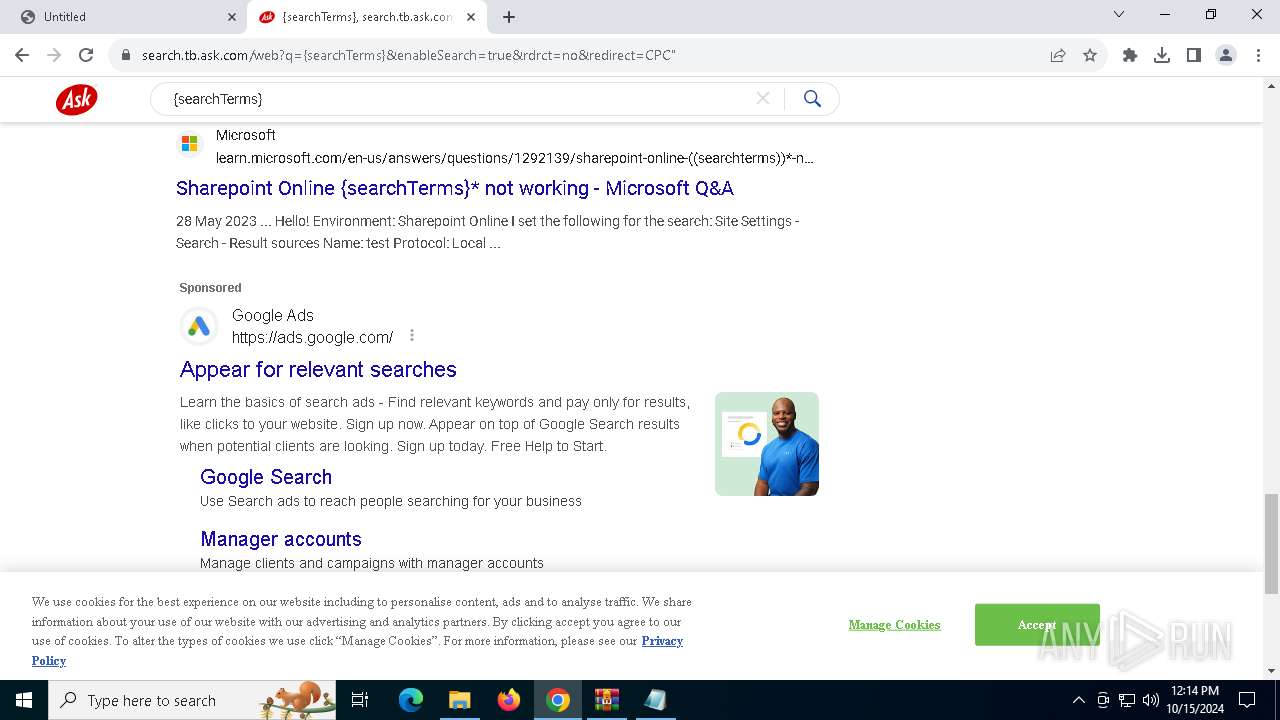This screenshot has height=720, width=1280.
Task: Open File Explorer from taskbar
Action: click(x=459, y=700)
